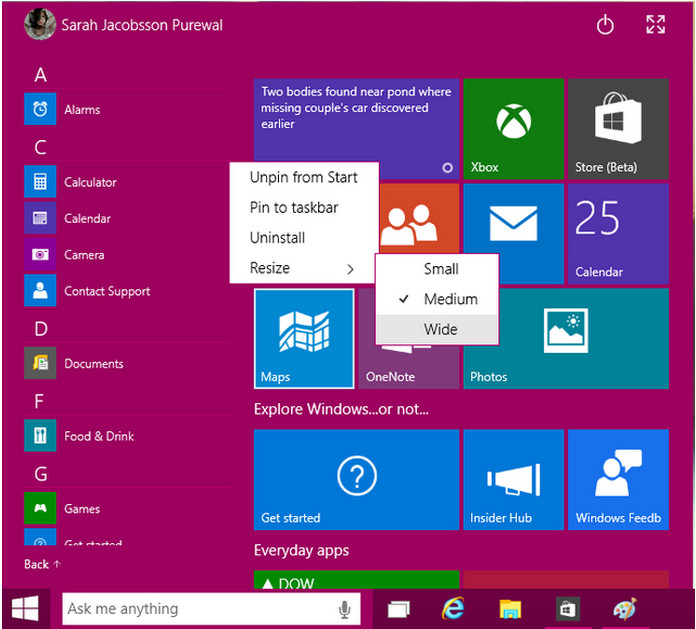Jump to letter A in app list
The width and height of the screenshot is (696, 629).
40,75
